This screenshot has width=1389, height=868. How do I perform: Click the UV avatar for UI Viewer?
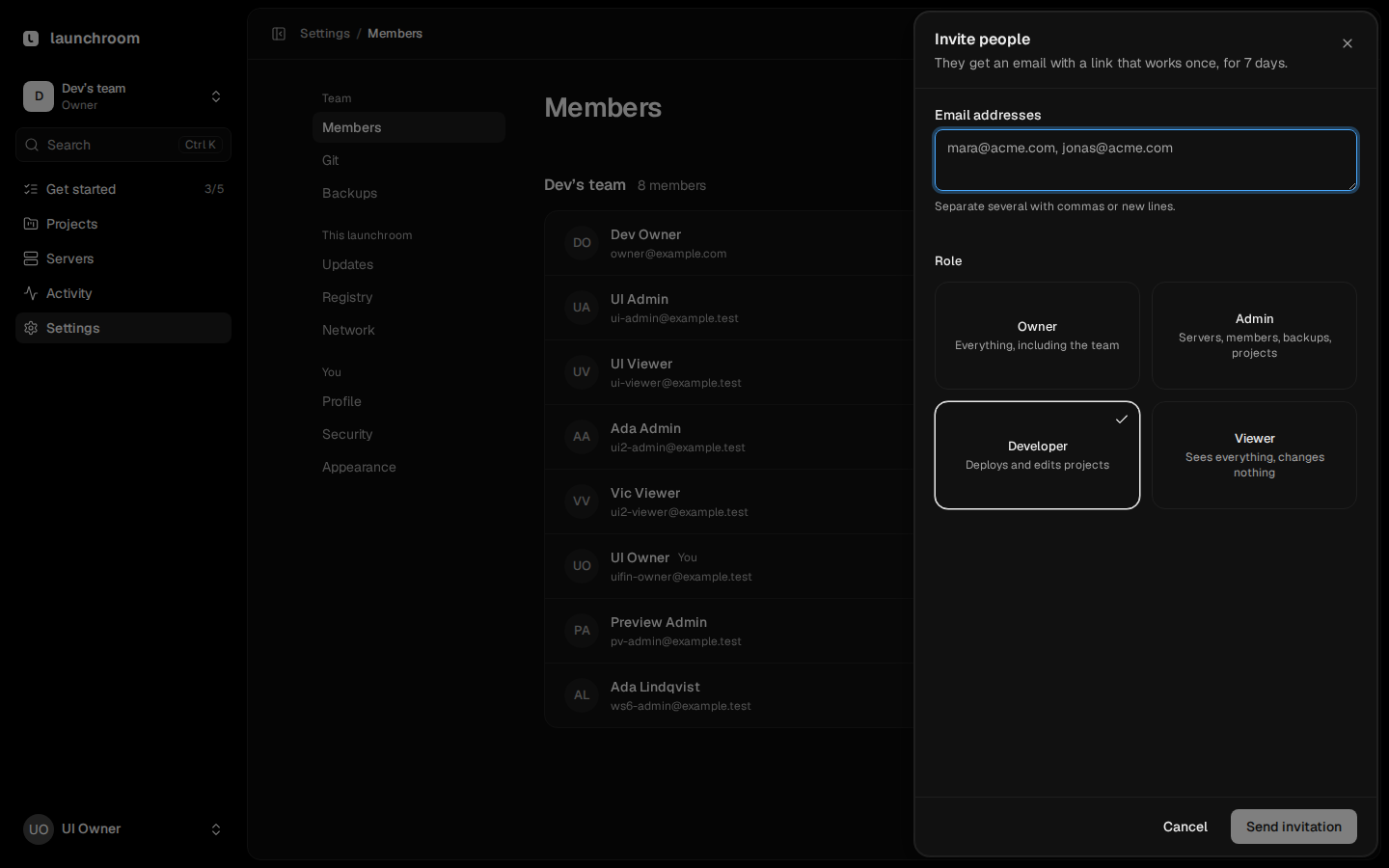point(582,372)
